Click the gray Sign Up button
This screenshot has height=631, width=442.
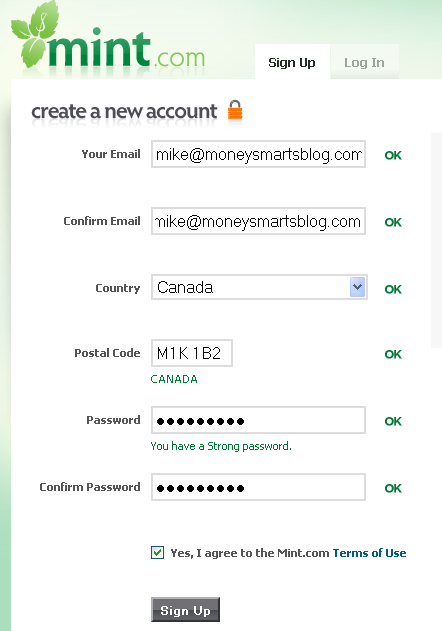186,610
